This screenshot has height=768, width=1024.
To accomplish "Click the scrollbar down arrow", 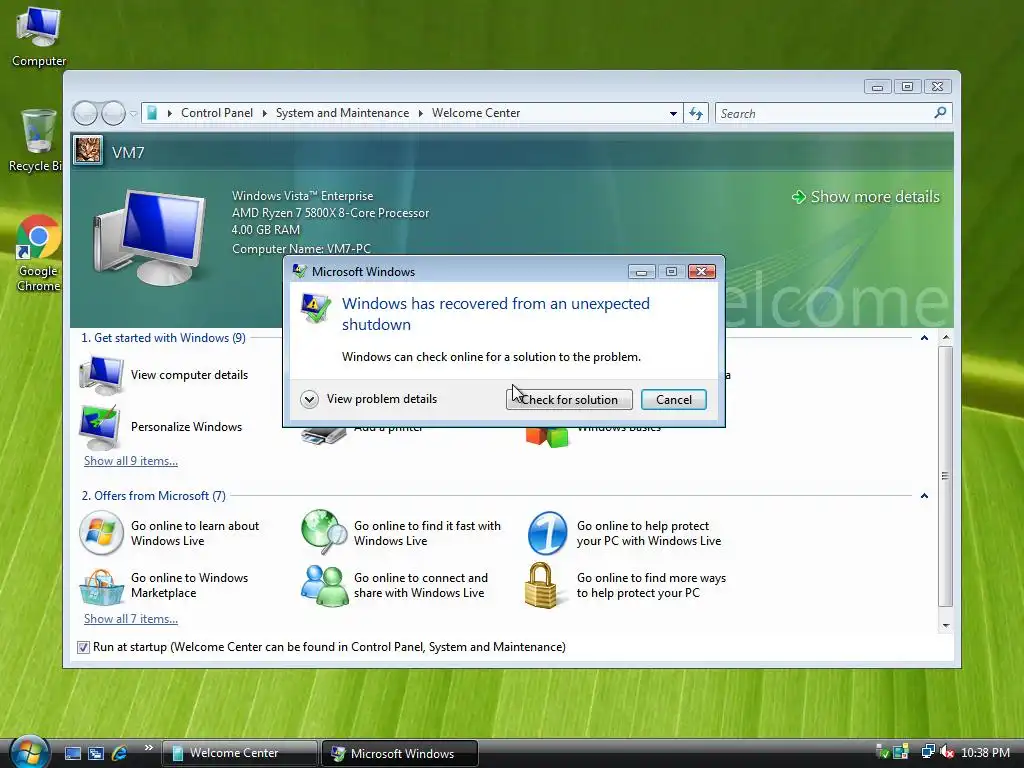I will point(946,625).
